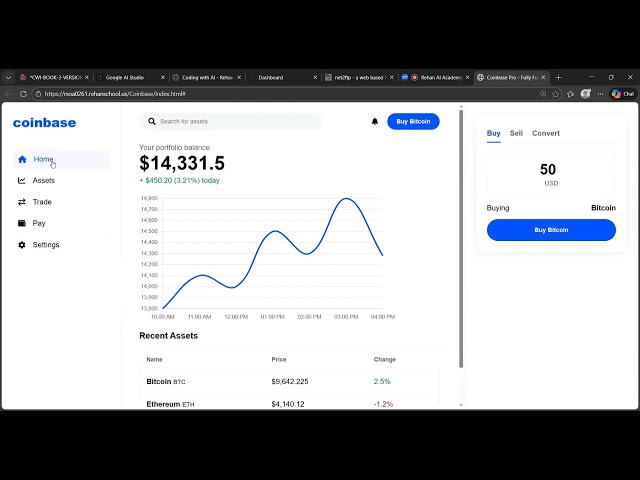This screenshot has height=480, width=640.
Task: Open the Copilot Chat button
Action: tap(623, 94)
